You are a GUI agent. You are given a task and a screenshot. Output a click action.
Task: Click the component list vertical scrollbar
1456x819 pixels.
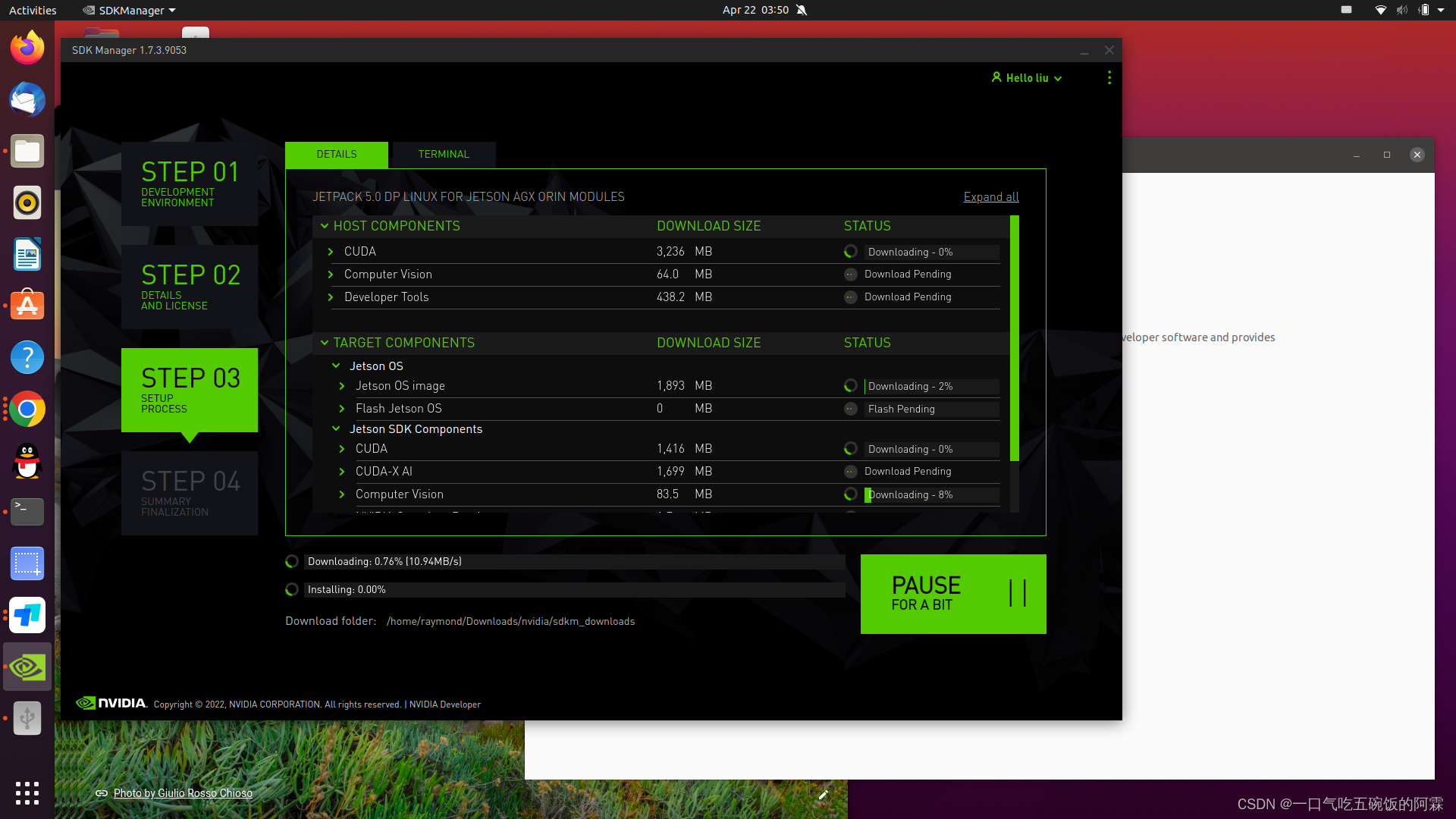point(1015,338)
